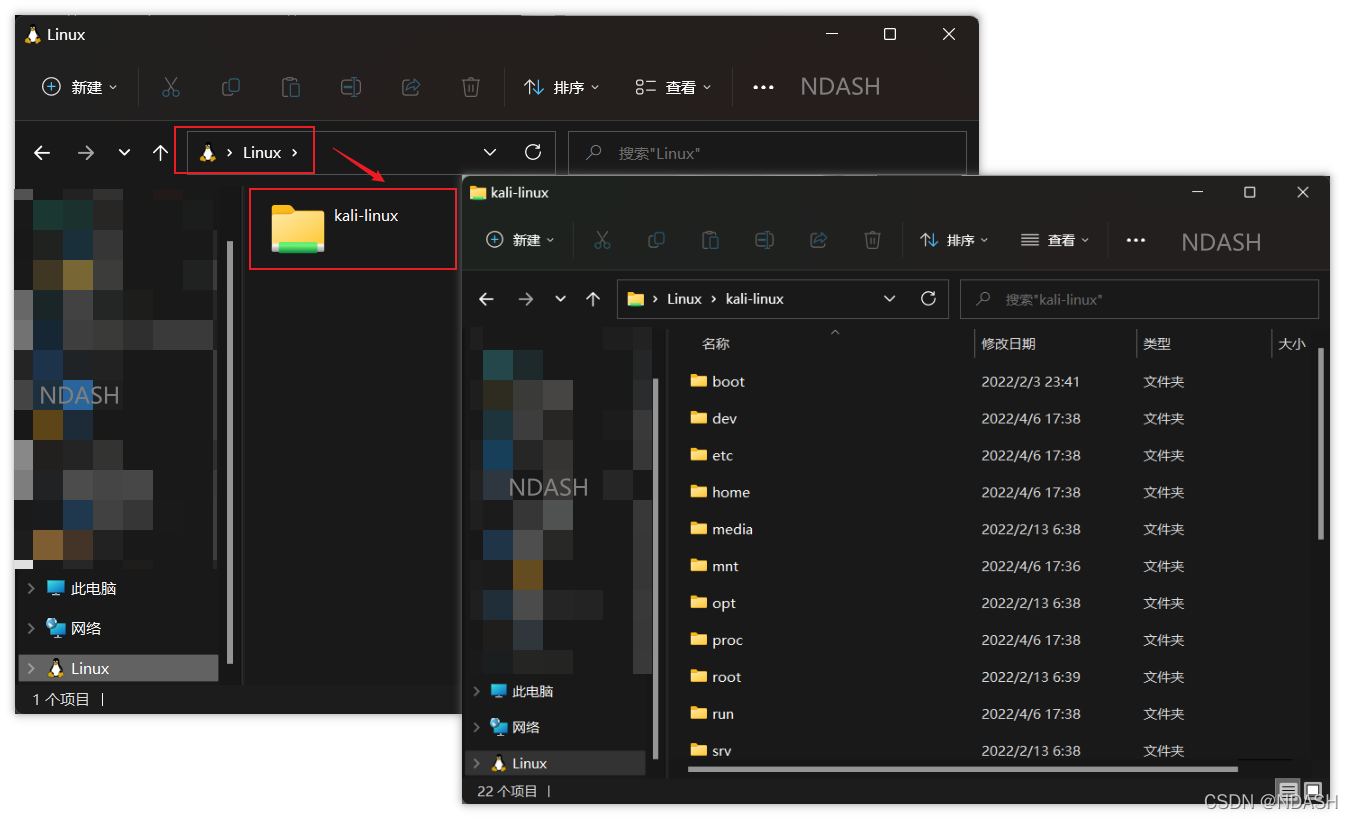Image resolution: width=1353 pixels, height=819 pixels.
Task: Open recent locations chevron in kali-linux window
Action: (x=560, y=299)
